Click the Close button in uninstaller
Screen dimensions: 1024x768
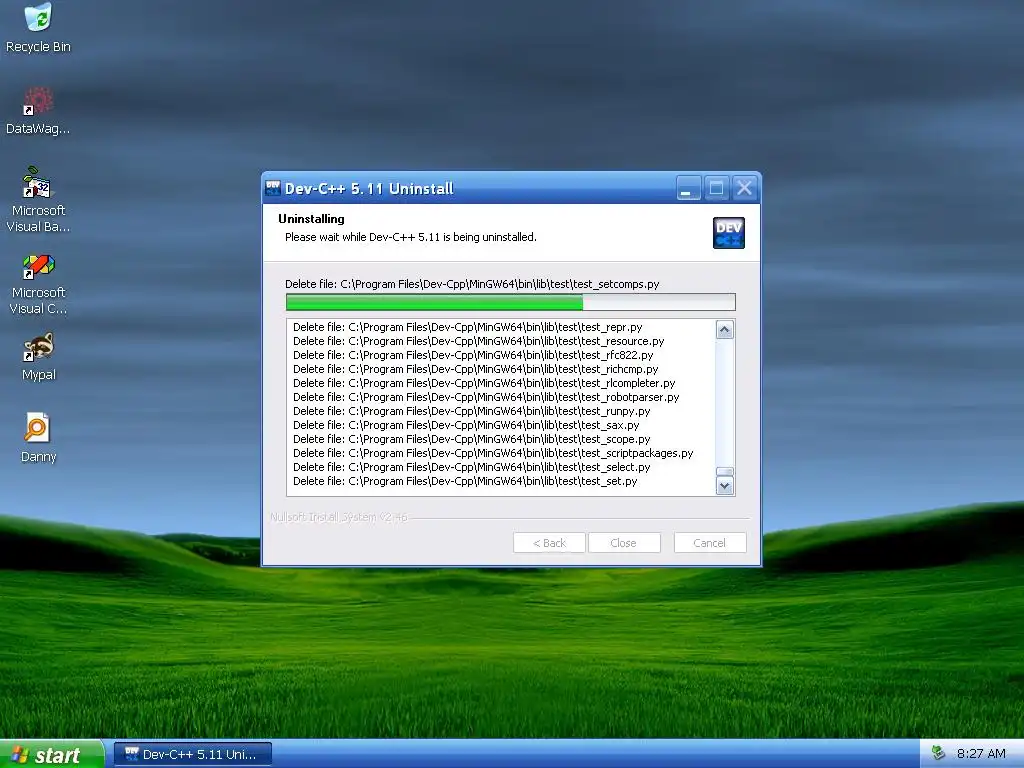coord(624,543)
